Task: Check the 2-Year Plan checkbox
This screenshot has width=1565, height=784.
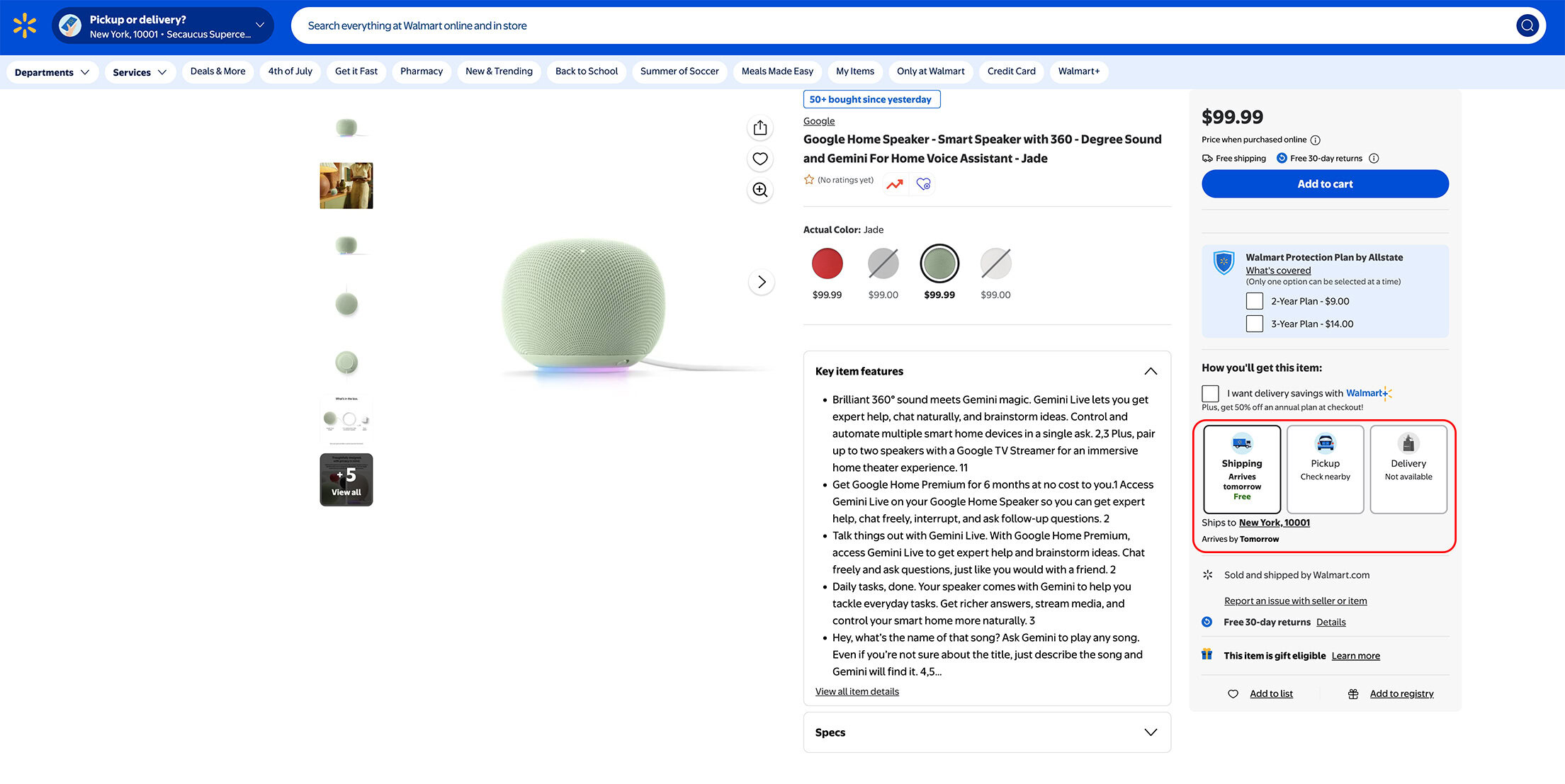Action: pos(1255,301)
